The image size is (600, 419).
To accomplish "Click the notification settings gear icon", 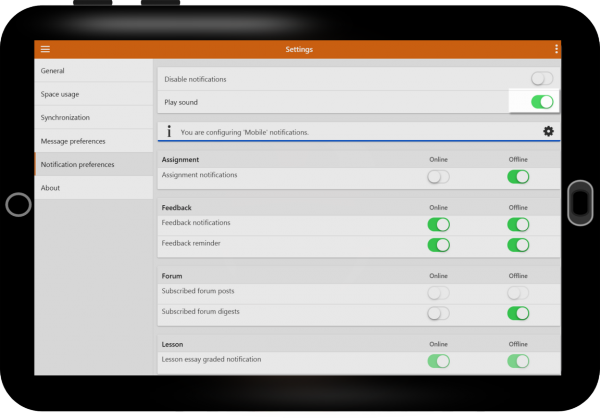I will tap(548, 131).
